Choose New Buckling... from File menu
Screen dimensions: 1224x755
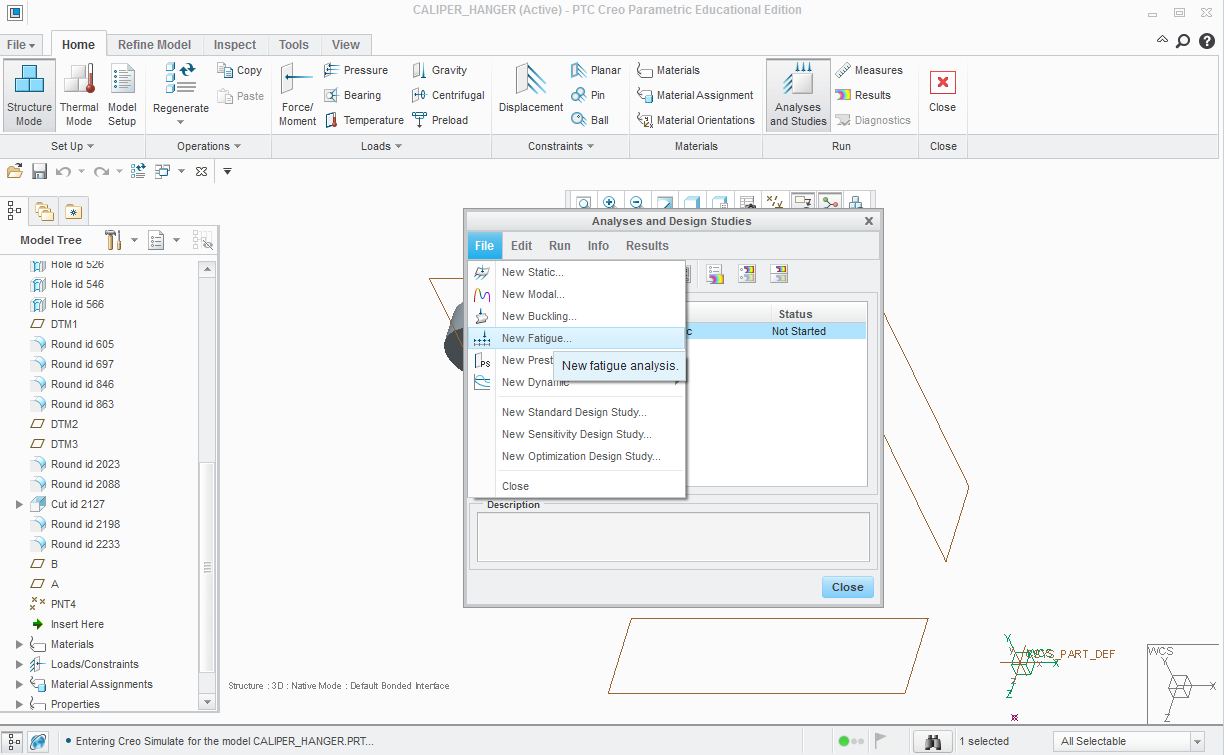(577, 316)
